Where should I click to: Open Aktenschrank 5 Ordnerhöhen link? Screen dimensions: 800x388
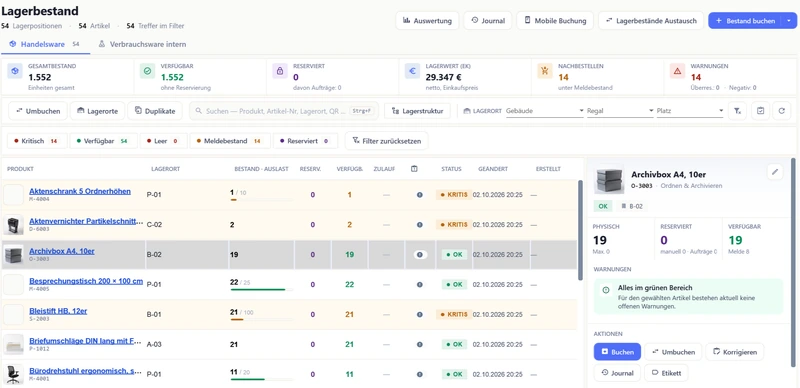[80, 191]
